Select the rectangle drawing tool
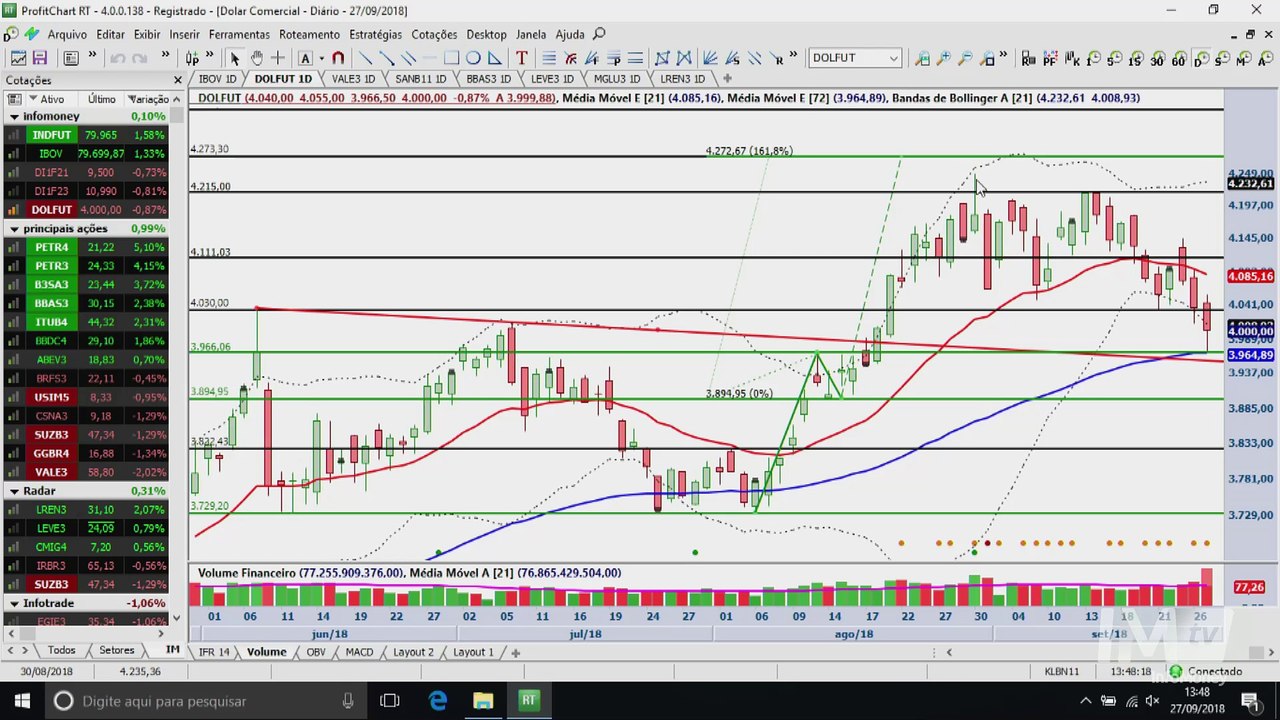Screen dimensions: 1280x720 click(451, 58)
